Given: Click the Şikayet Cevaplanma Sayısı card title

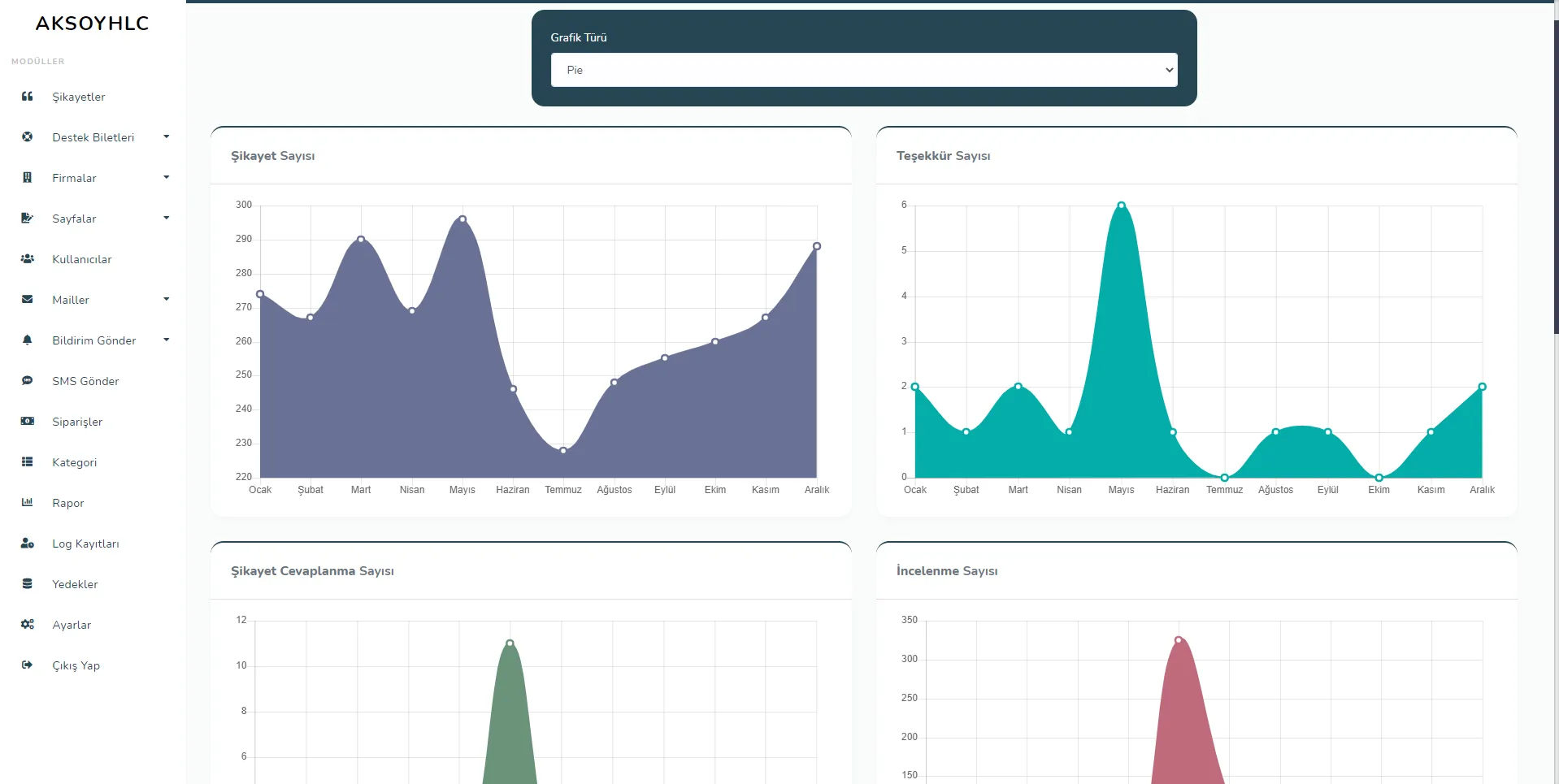Looking at the screenshot, I should click(x=313, y=571).
